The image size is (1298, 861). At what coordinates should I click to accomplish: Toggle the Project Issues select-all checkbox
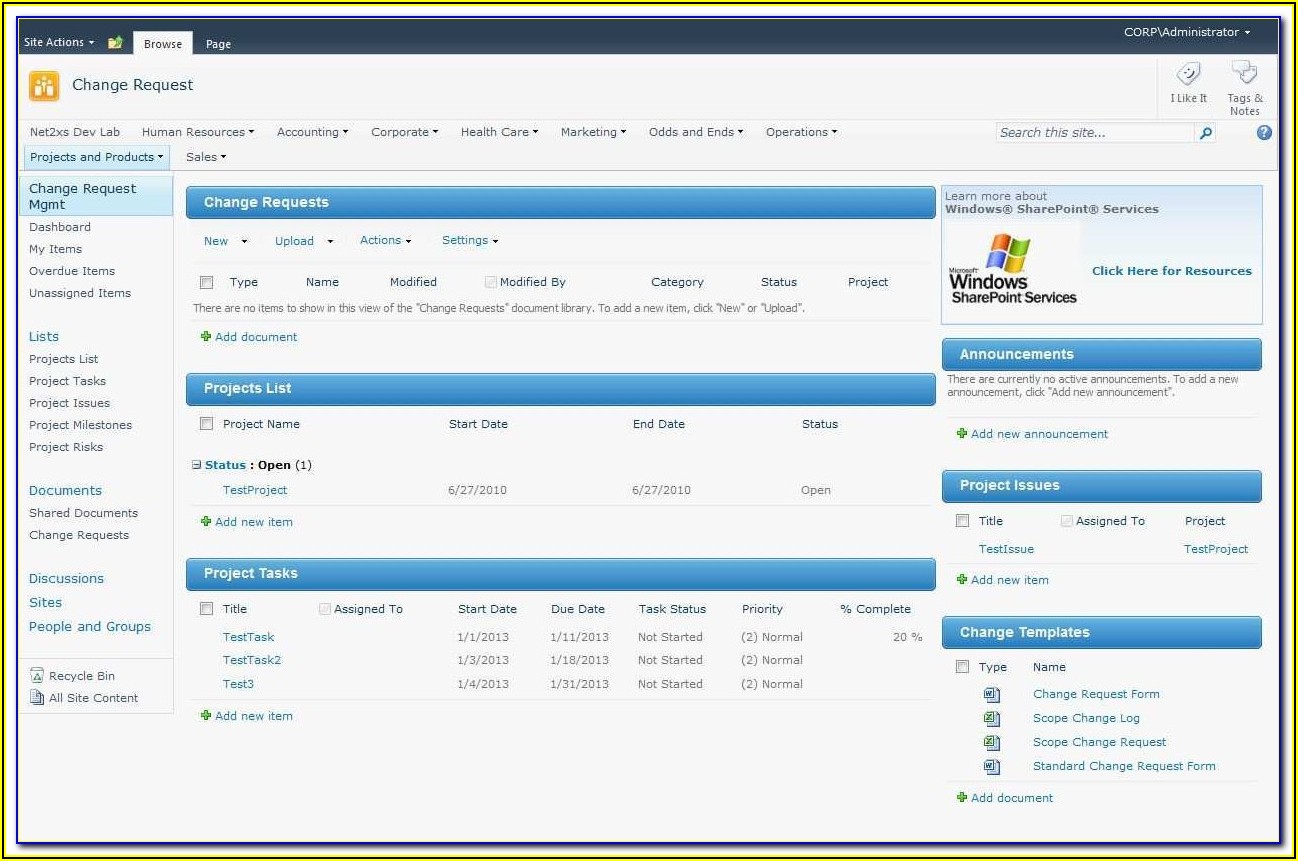[x=962, y=521]
